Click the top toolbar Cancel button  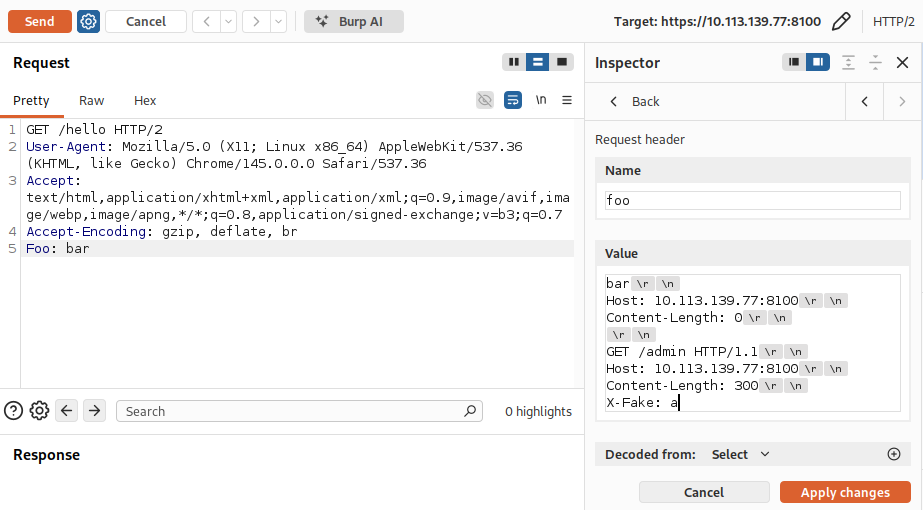coord(146,22)
